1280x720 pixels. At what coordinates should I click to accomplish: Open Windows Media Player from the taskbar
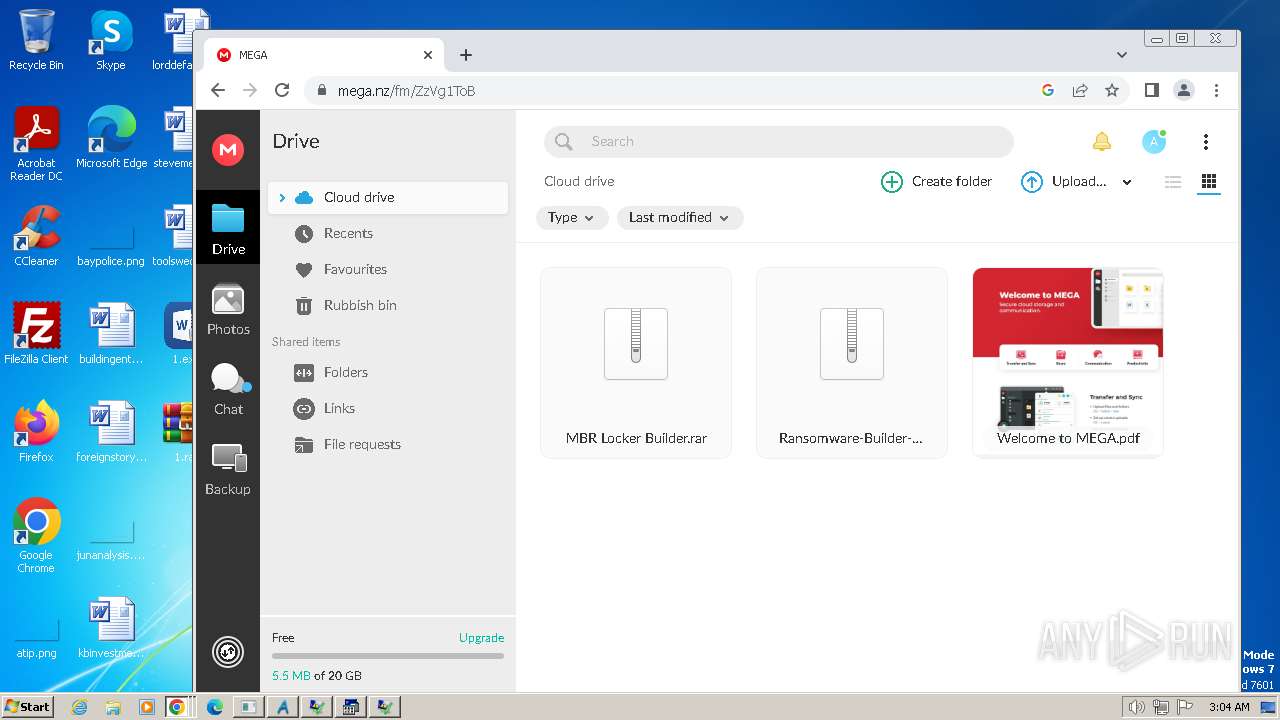pos(146,707)
